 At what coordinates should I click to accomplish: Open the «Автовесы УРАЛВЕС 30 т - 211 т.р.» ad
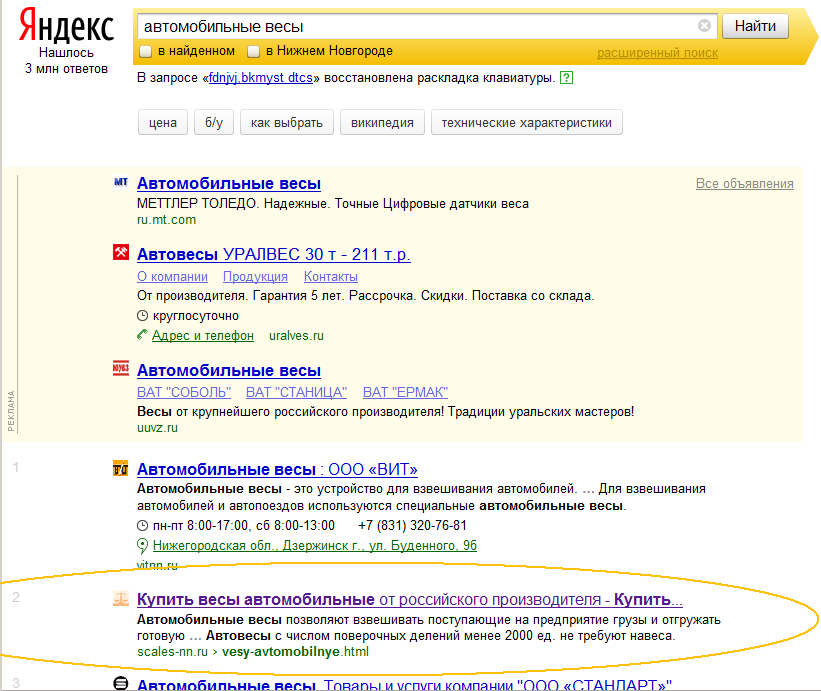(274, 254)
